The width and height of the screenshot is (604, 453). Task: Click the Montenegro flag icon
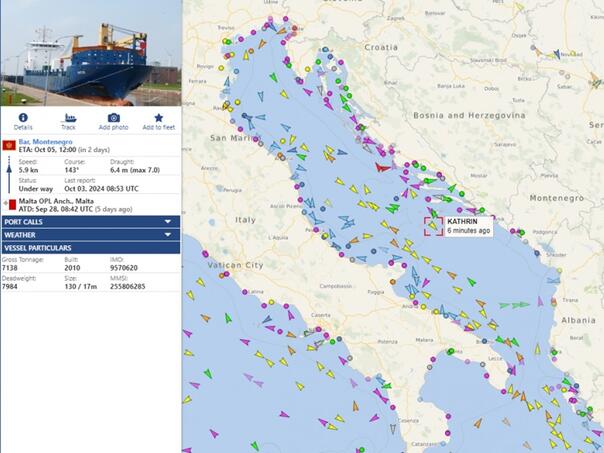(10, 145)
